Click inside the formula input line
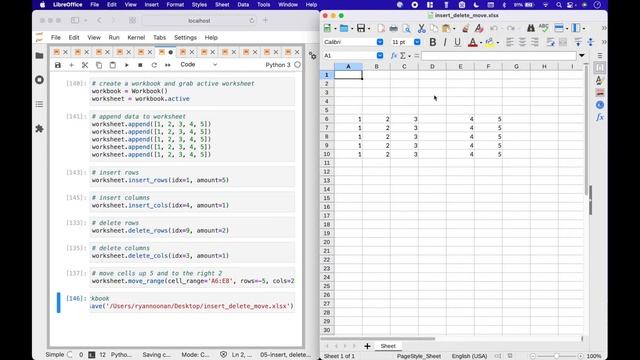Screen dimensions: 640x360 [499, 56]
